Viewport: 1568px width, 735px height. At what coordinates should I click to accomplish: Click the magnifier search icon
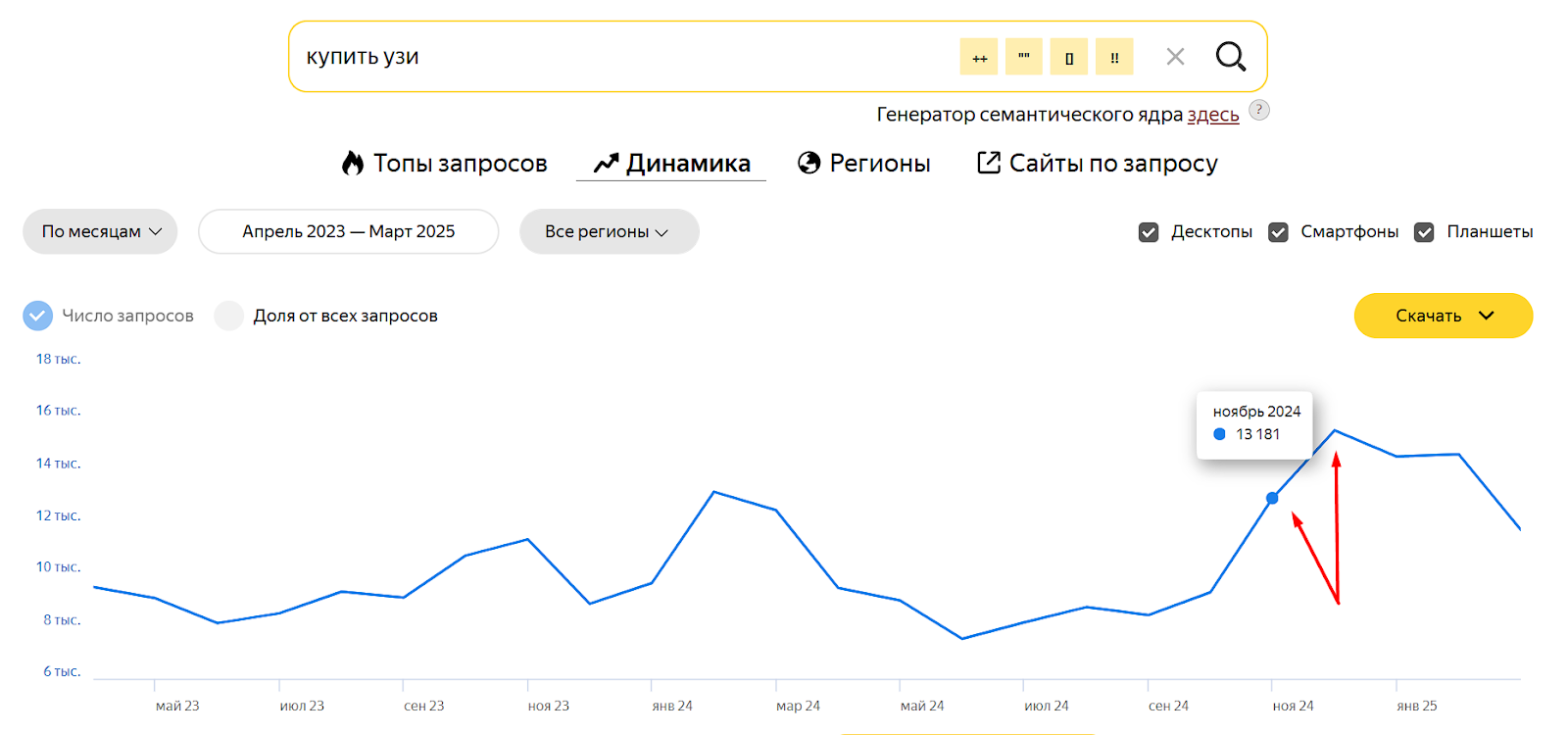(1230, 57)
